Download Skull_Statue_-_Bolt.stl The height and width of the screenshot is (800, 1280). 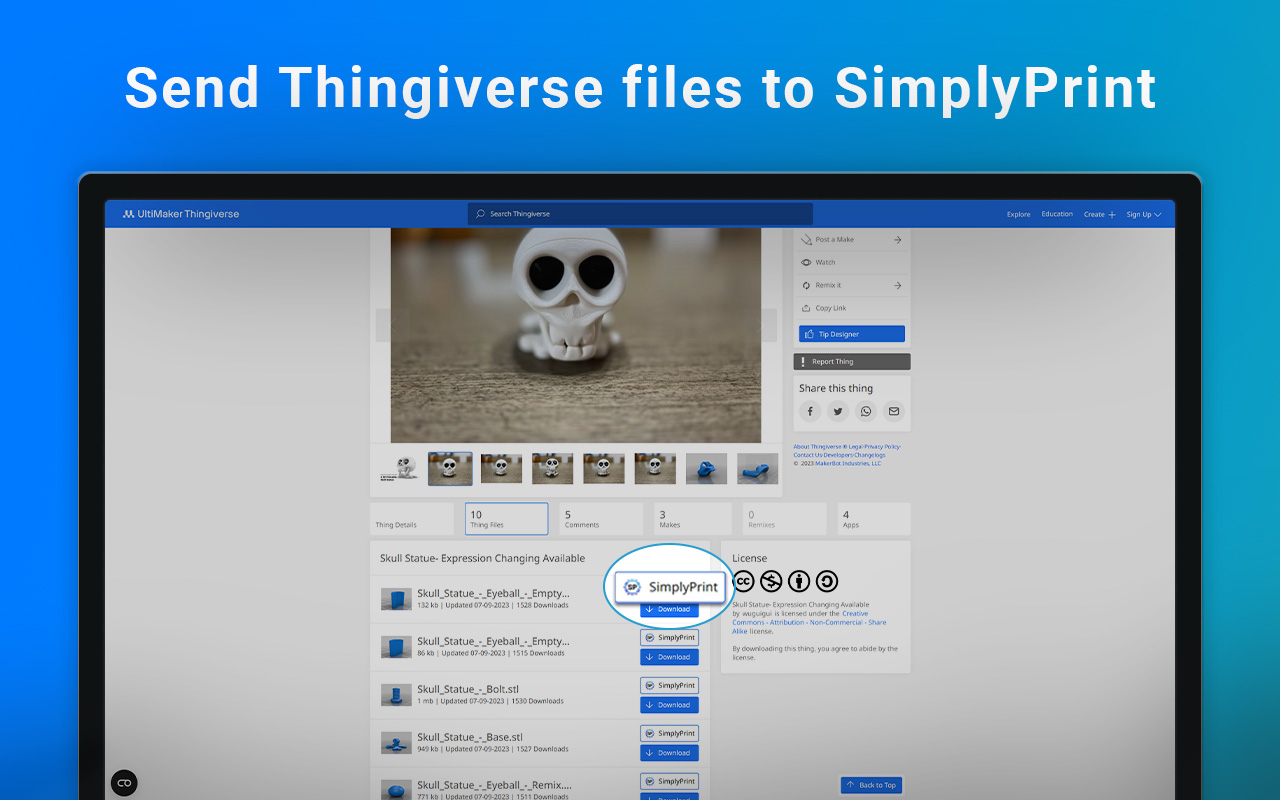pos(668,704)
